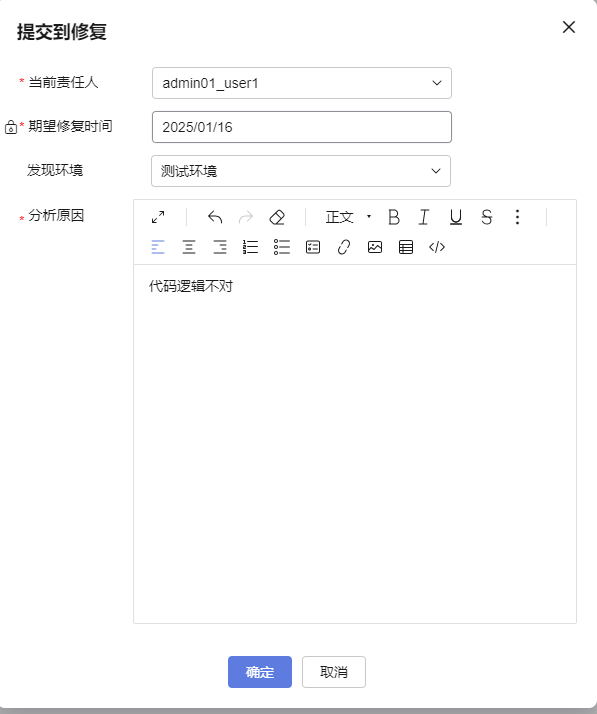Toggle bold formatting
Screen dimensions: 597x714
click(x=394, y=217)
